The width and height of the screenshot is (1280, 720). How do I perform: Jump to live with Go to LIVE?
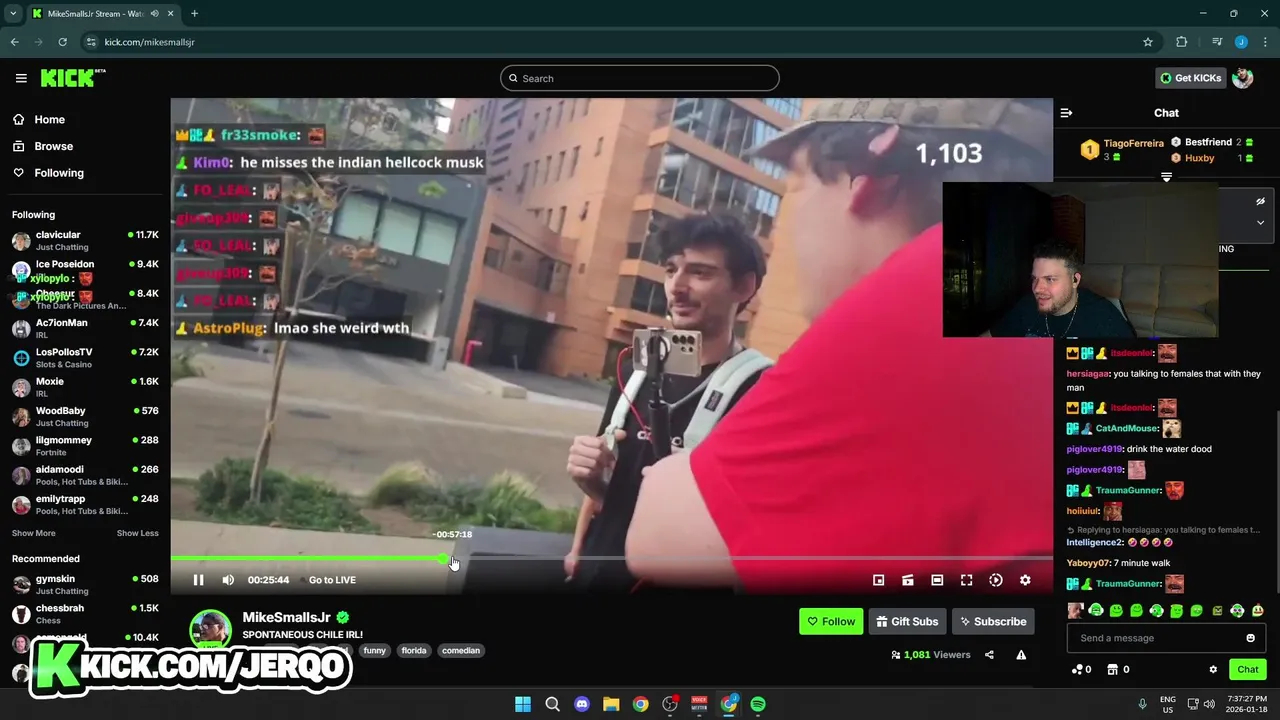click(332, 580)
